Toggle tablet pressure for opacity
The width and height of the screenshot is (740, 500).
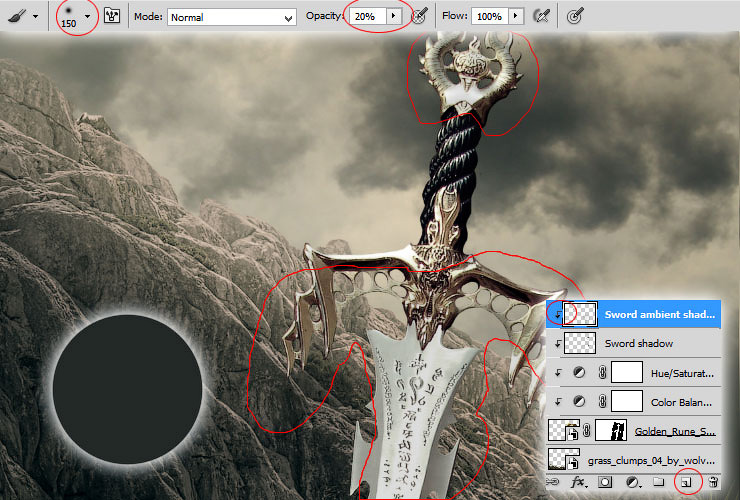click(x=419, y=17)
